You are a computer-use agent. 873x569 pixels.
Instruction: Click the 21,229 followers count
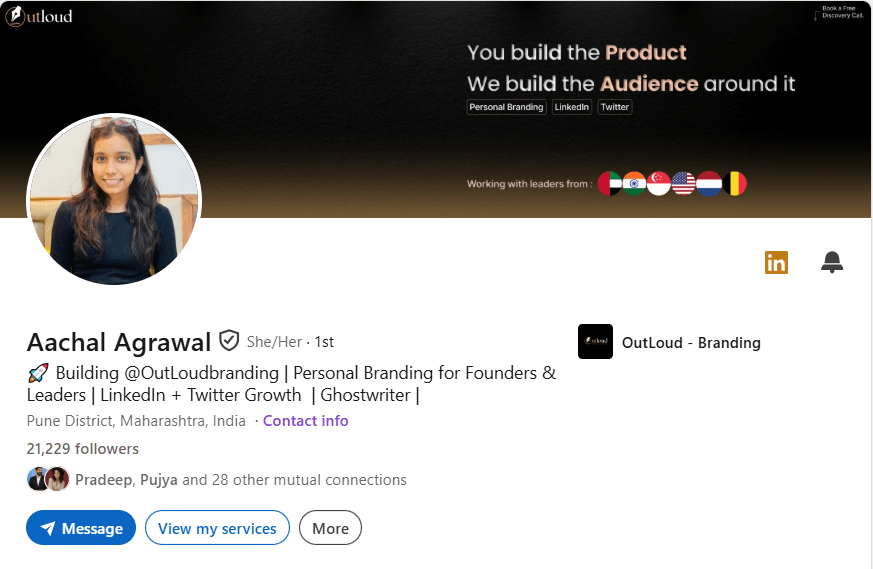click(x=83, y=449)
